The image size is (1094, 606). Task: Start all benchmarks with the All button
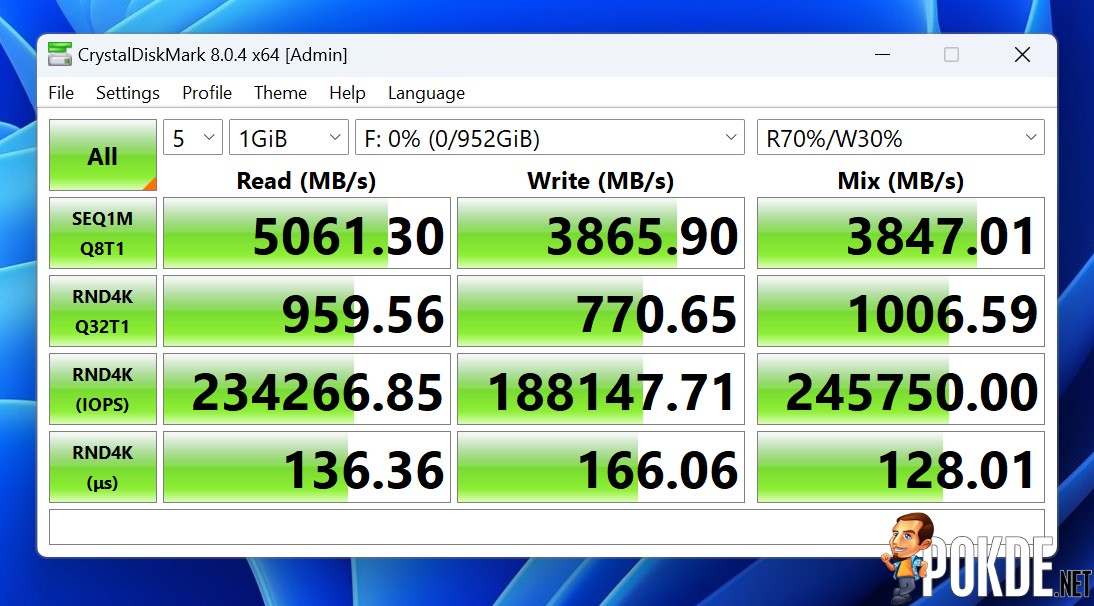pos(103,155)
